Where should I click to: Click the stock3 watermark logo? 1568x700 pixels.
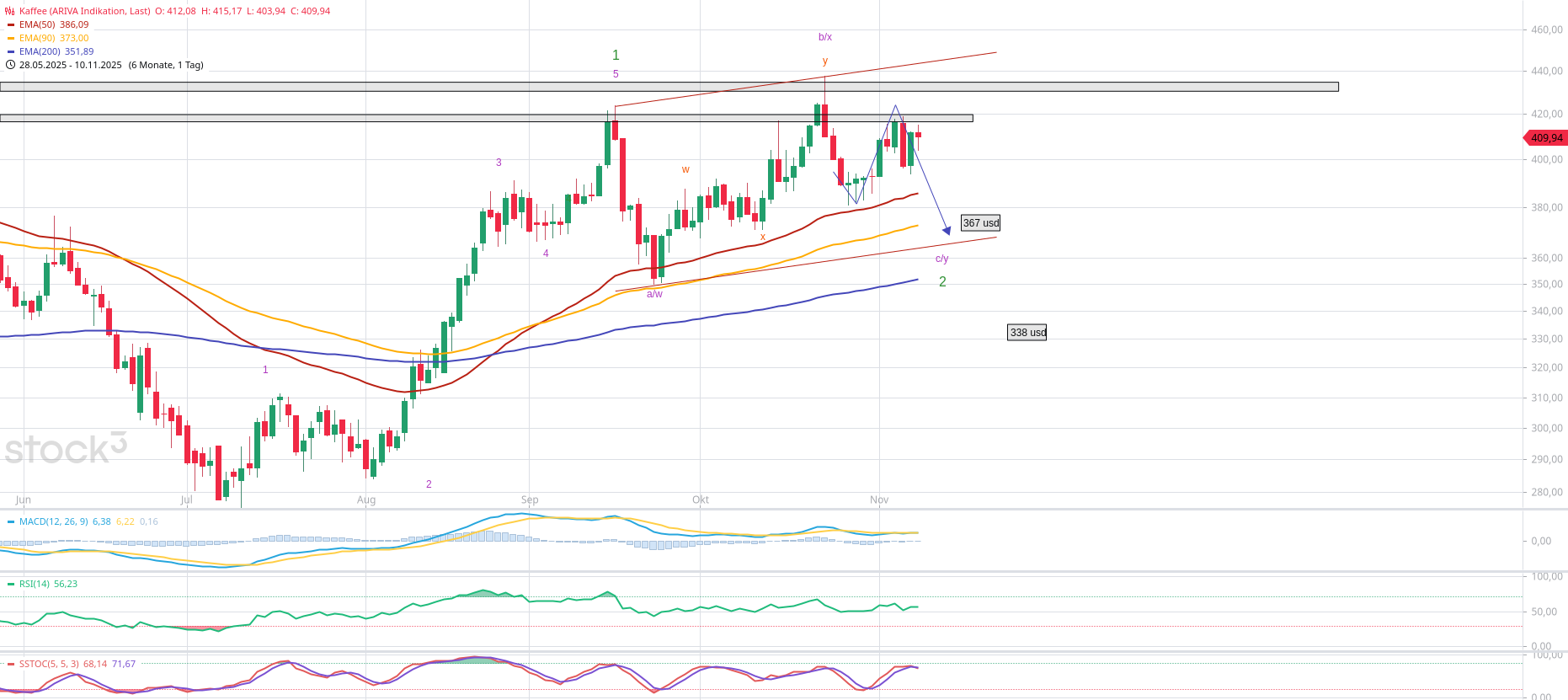[x=65, y=448]
